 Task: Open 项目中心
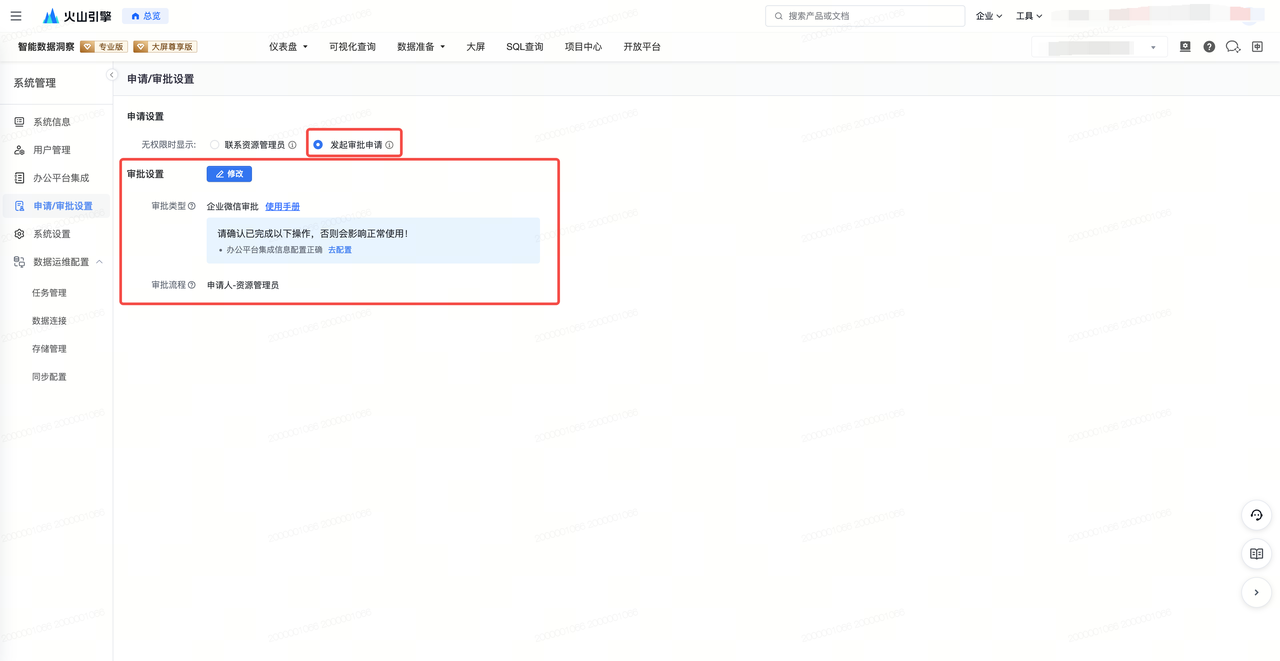(x=583, y=47)
